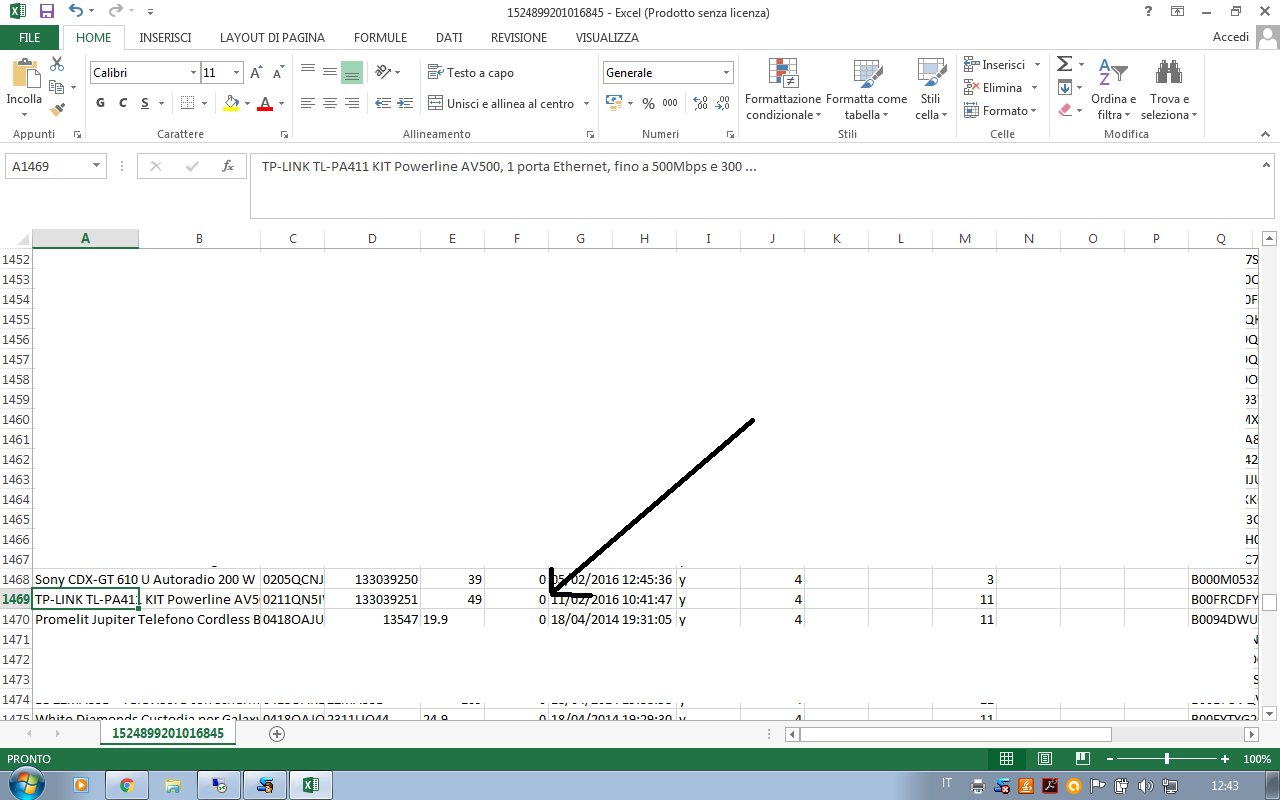Click the text orientation icon
The width and height of the screenshot is (1280, 800).
click(x=383, y=72)
